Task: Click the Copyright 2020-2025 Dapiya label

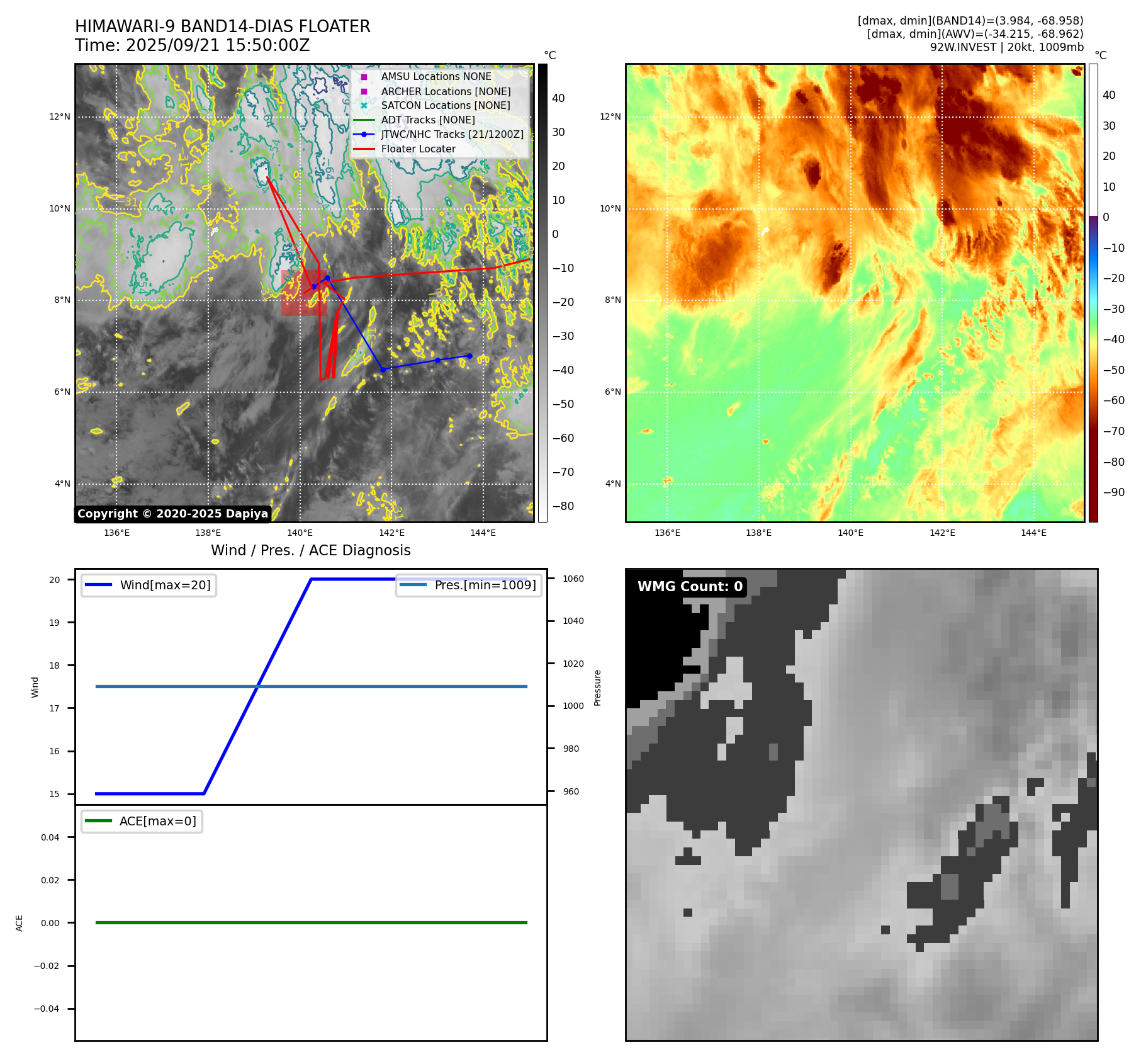Action: tap(173, 514)
